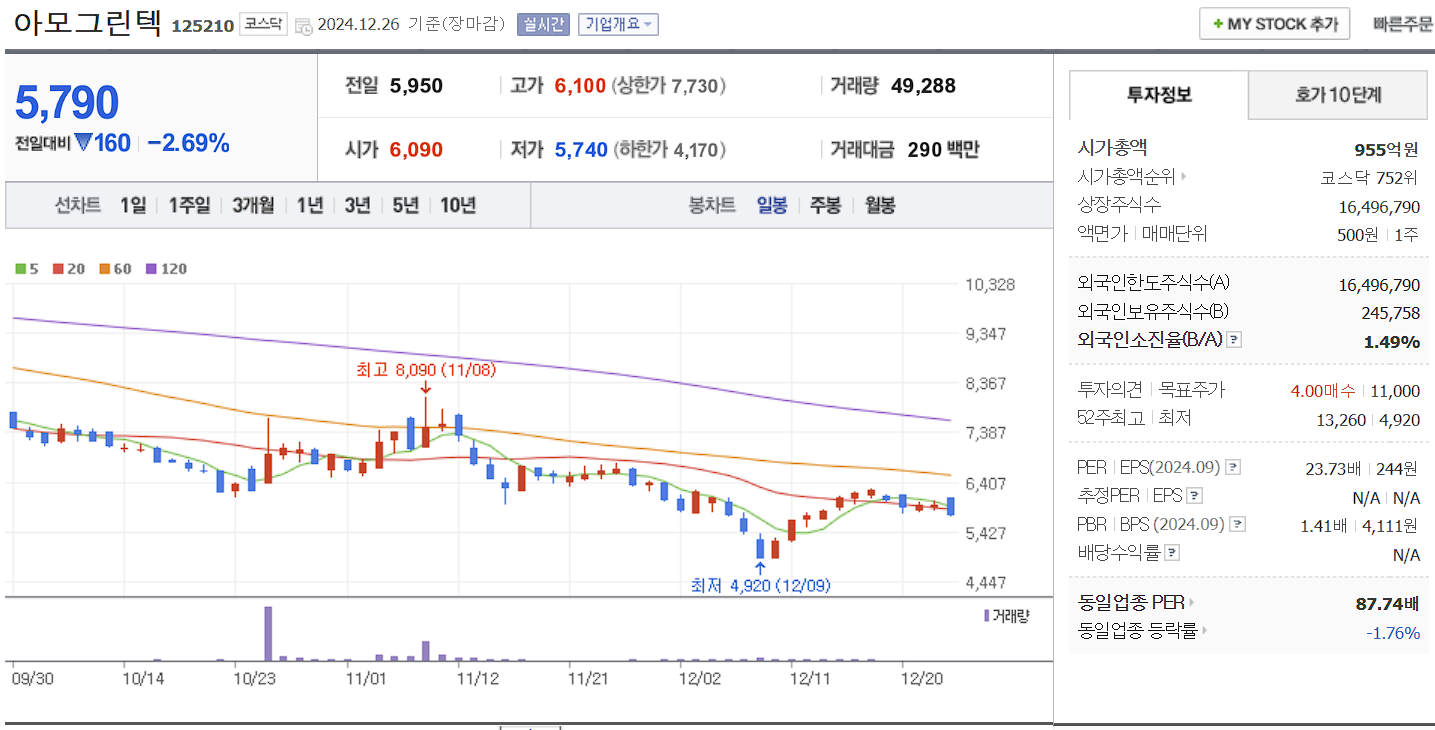The image size is (1435, 730).
Task: Click help icon beside 외국인소진율(B/A)
Action: (x=1233, y=341)
